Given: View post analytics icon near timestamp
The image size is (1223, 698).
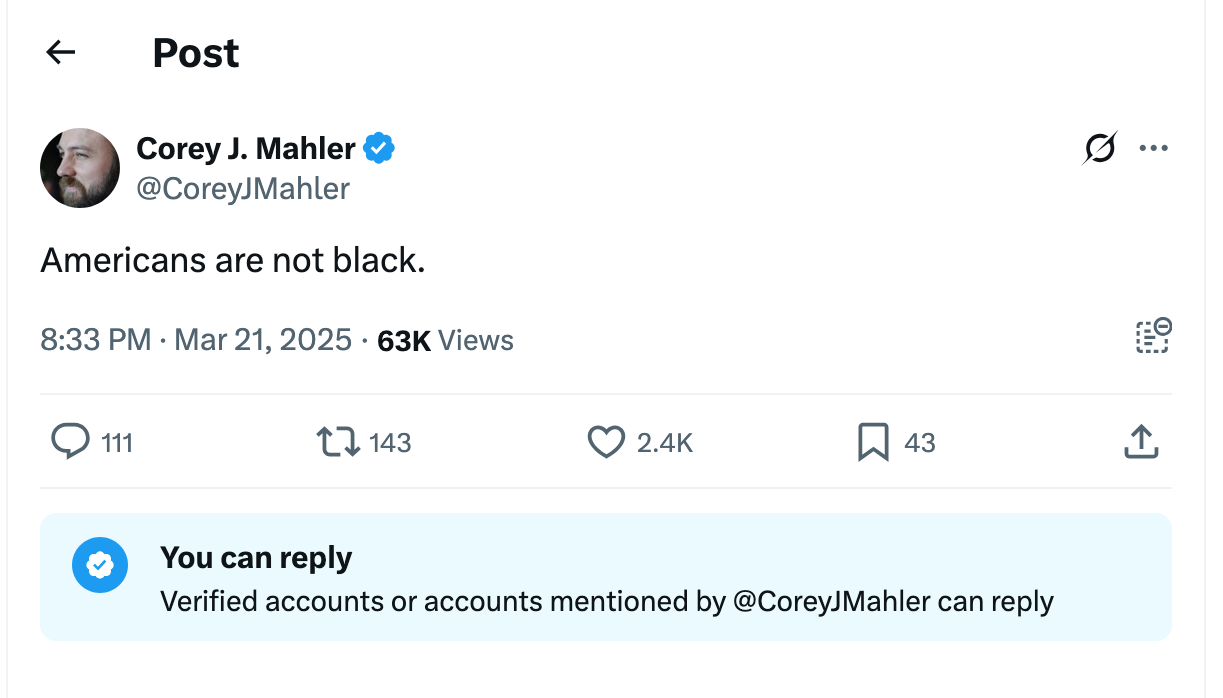Looking at the screenshot, I should tap(1152, 336).
